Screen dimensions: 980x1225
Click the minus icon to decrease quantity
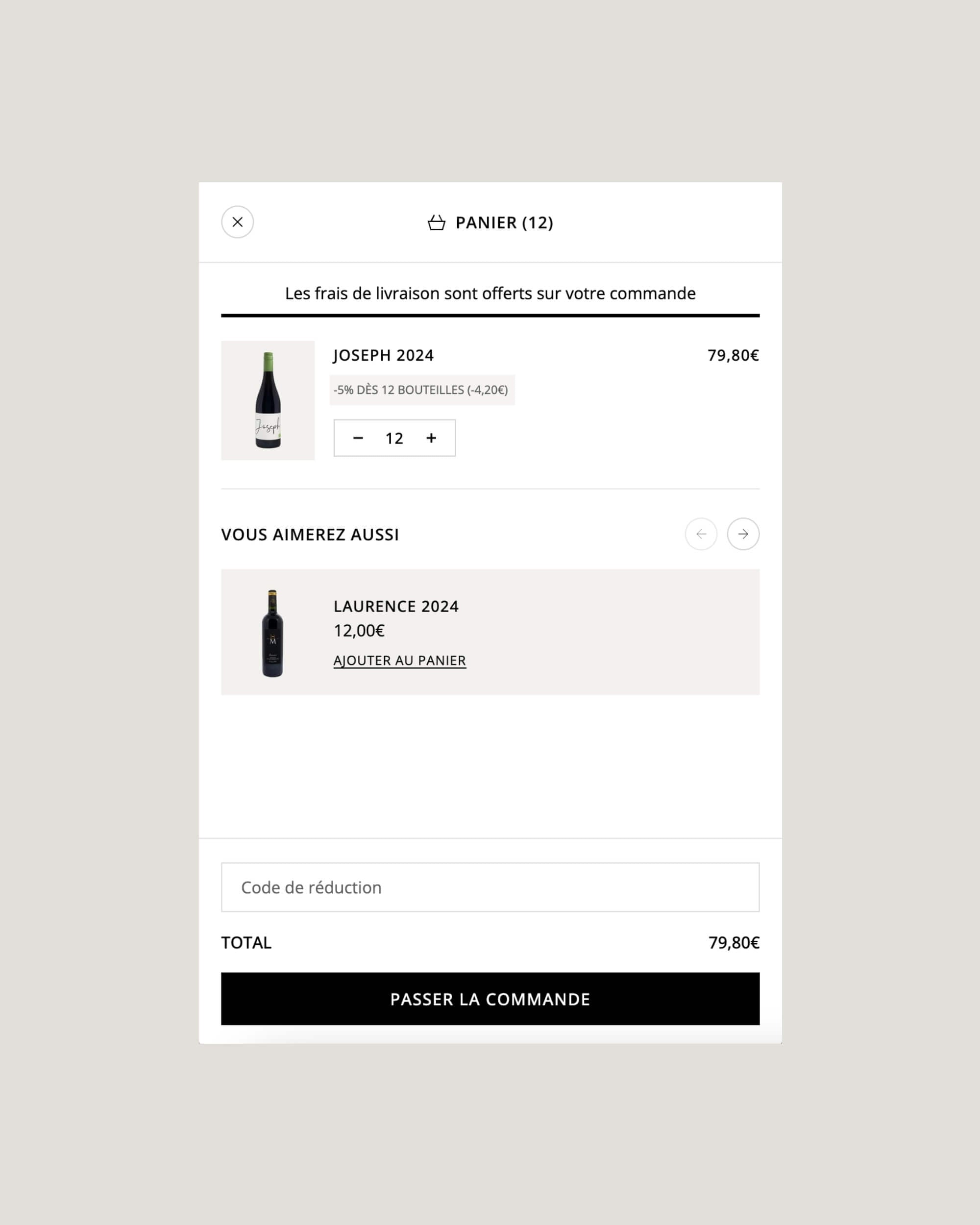[359, 438]
